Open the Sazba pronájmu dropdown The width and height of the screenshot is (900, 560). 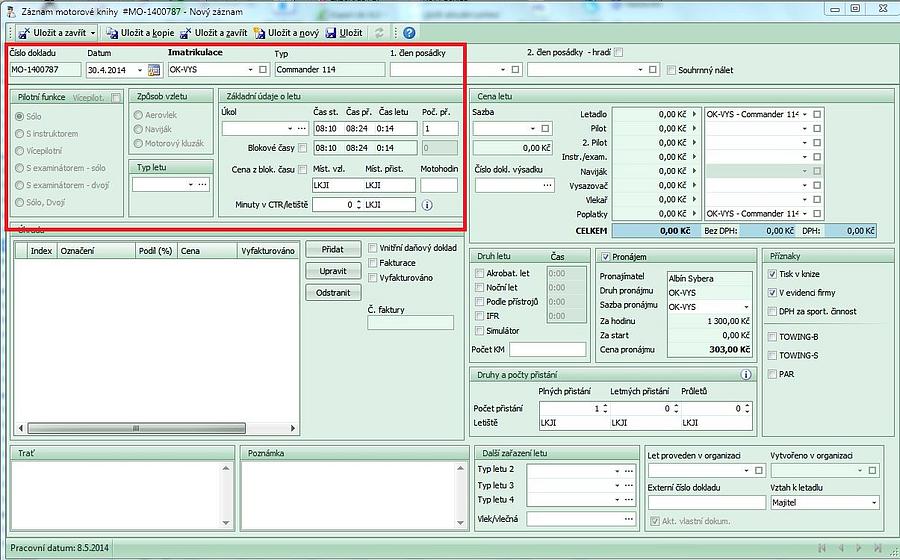745,307
